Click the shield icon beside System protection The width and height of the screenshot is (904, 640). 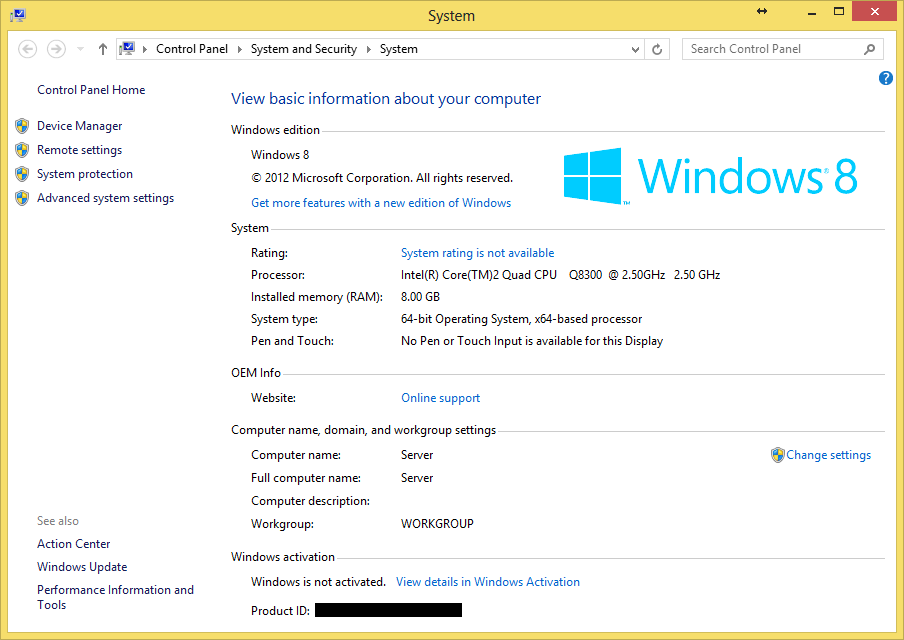22,174
